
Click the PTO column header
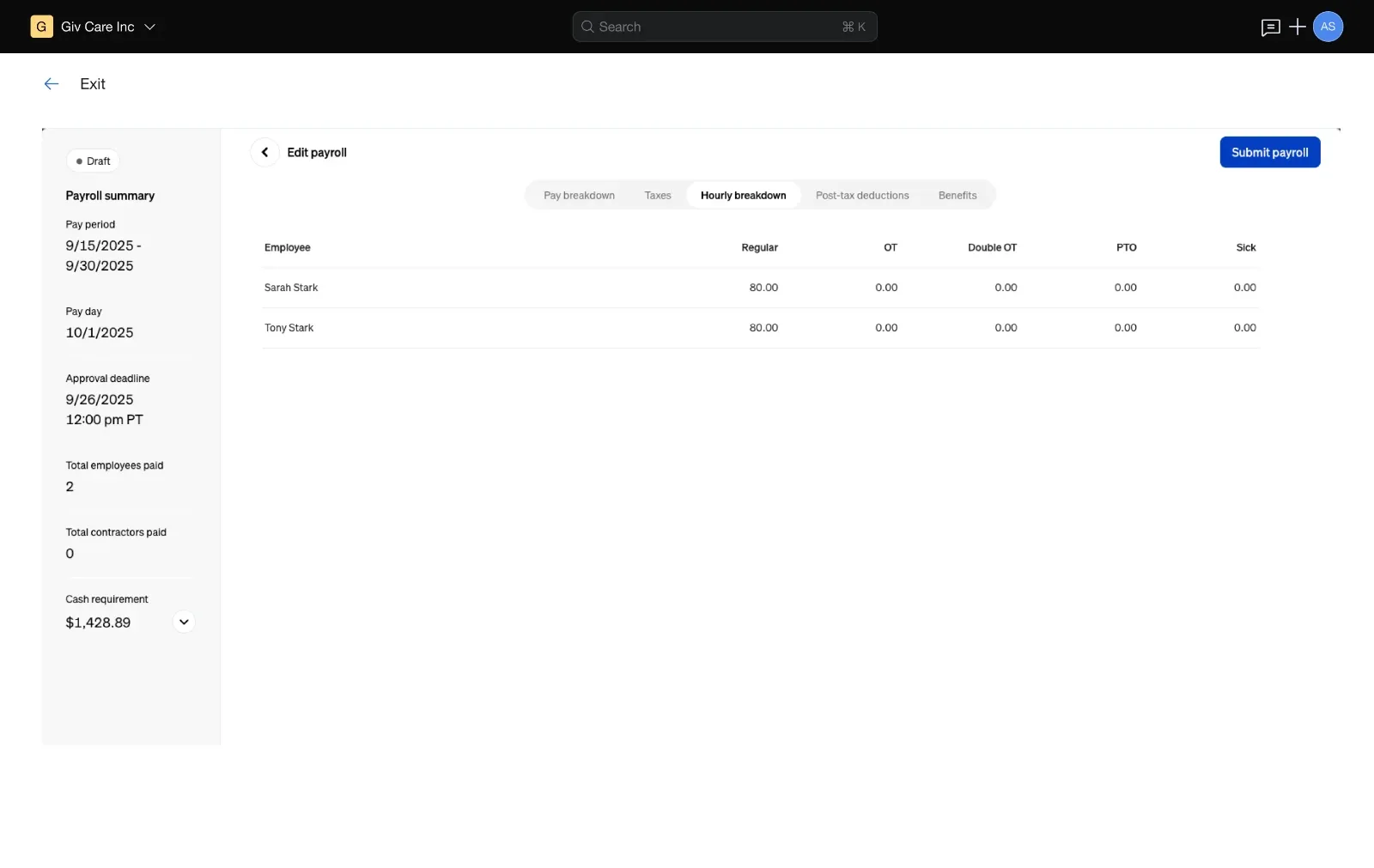click(1126, 247)
